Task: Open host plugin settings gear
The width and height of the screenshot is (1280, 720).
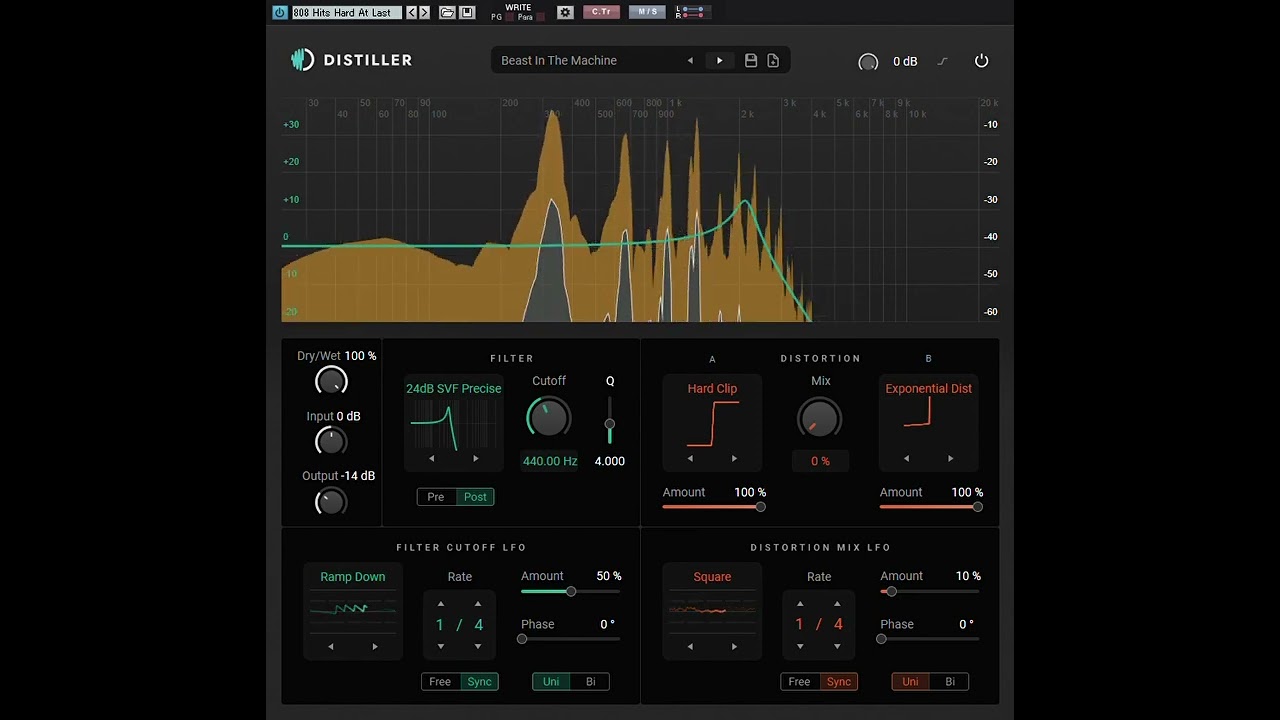Action: click(x=565, y=12)
